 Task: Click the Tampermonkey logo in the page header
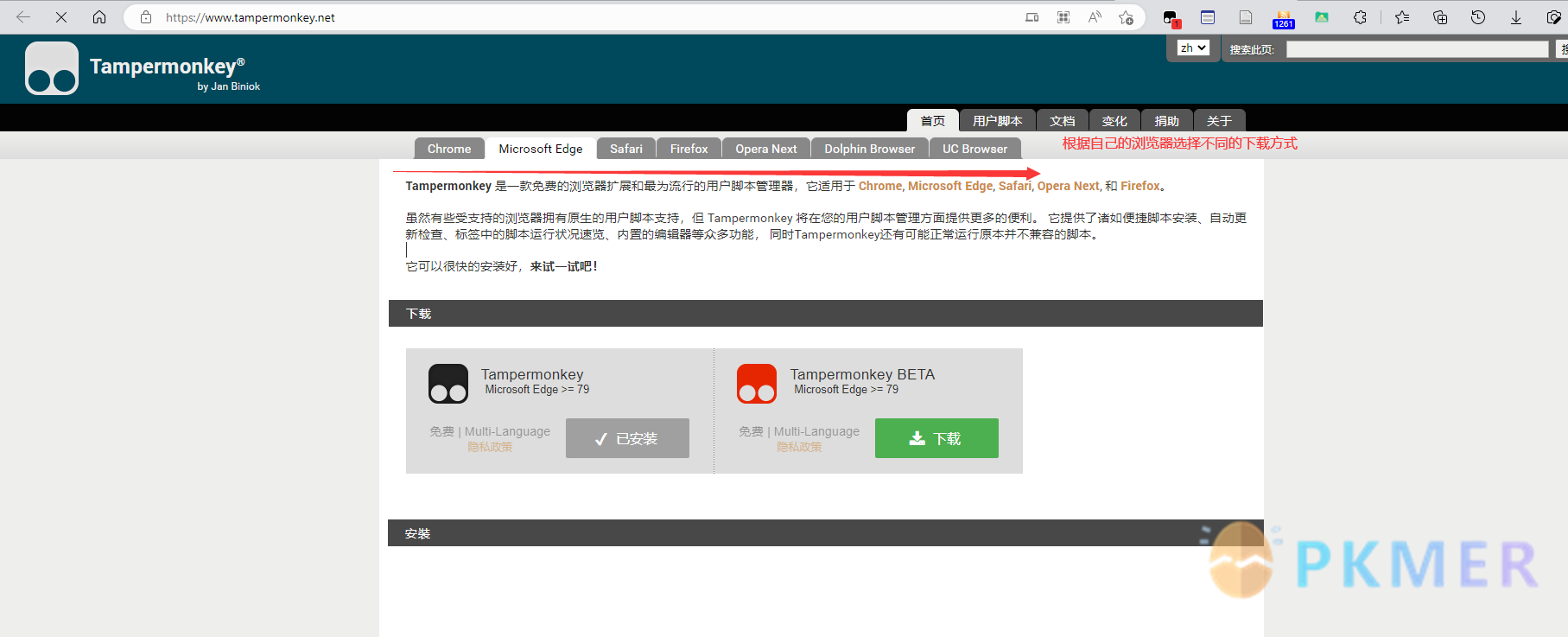click(x=52, y=68)
